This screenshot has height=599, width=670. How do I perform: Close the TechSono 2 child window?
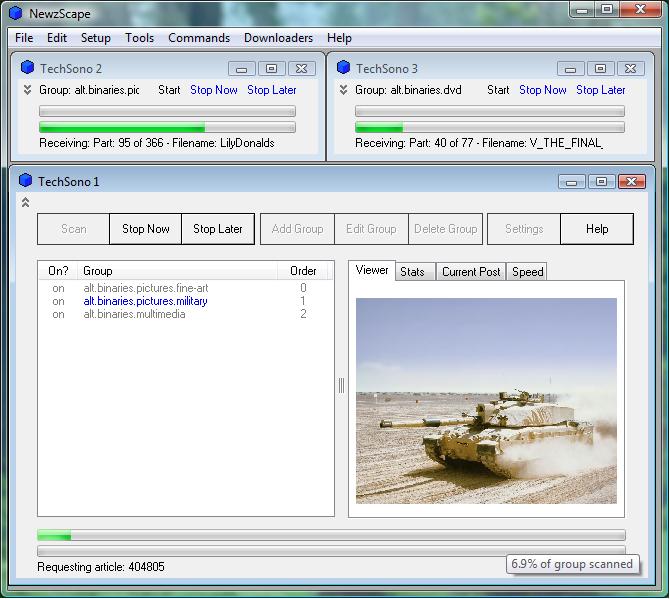point(302,68)
